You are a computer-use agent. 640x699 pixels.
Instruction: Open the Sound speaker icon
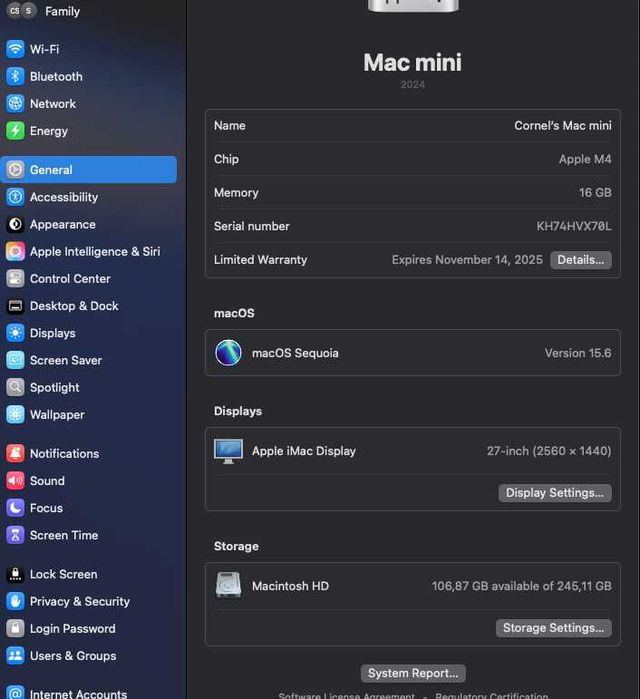pos(15,481)
